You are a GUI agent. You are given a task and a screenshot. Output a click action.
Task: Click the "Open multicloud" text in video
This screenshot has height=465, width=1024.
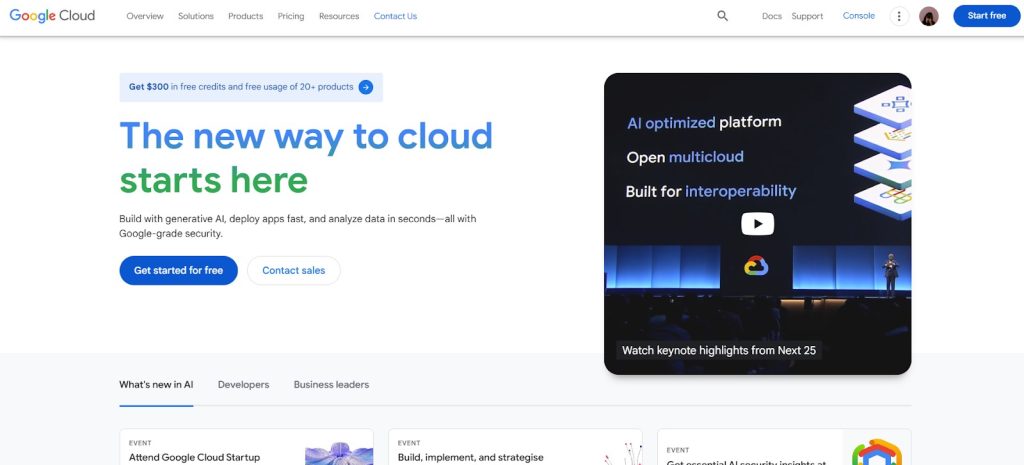pos(685,157)
